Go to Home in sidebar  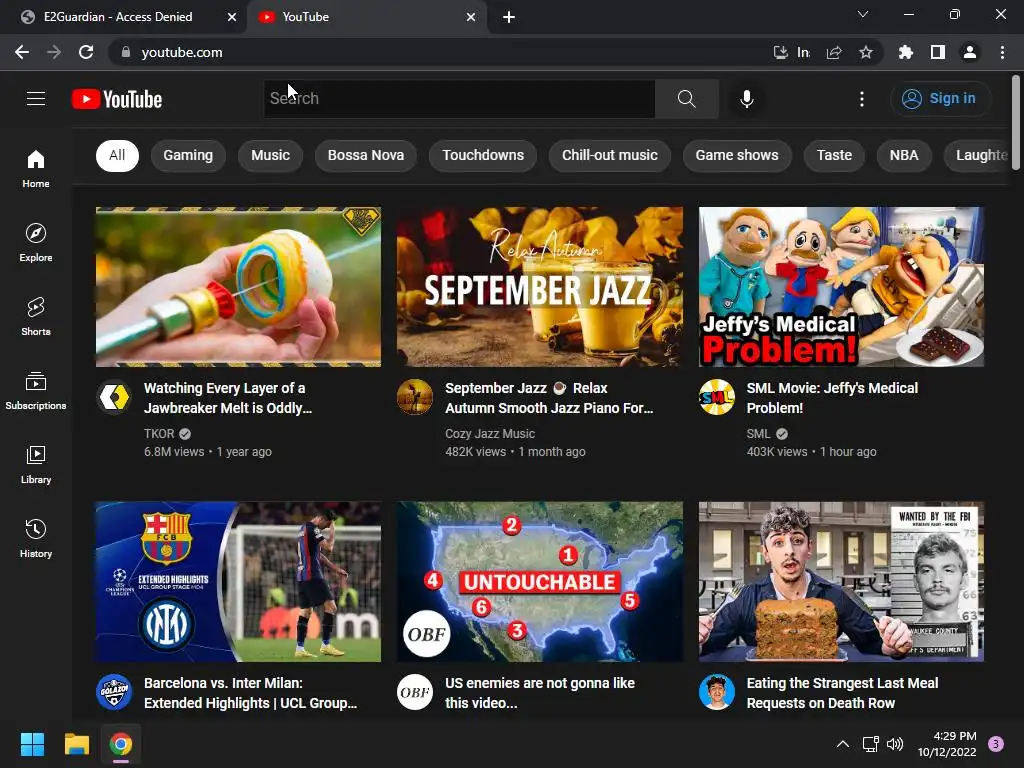[36, 168]
